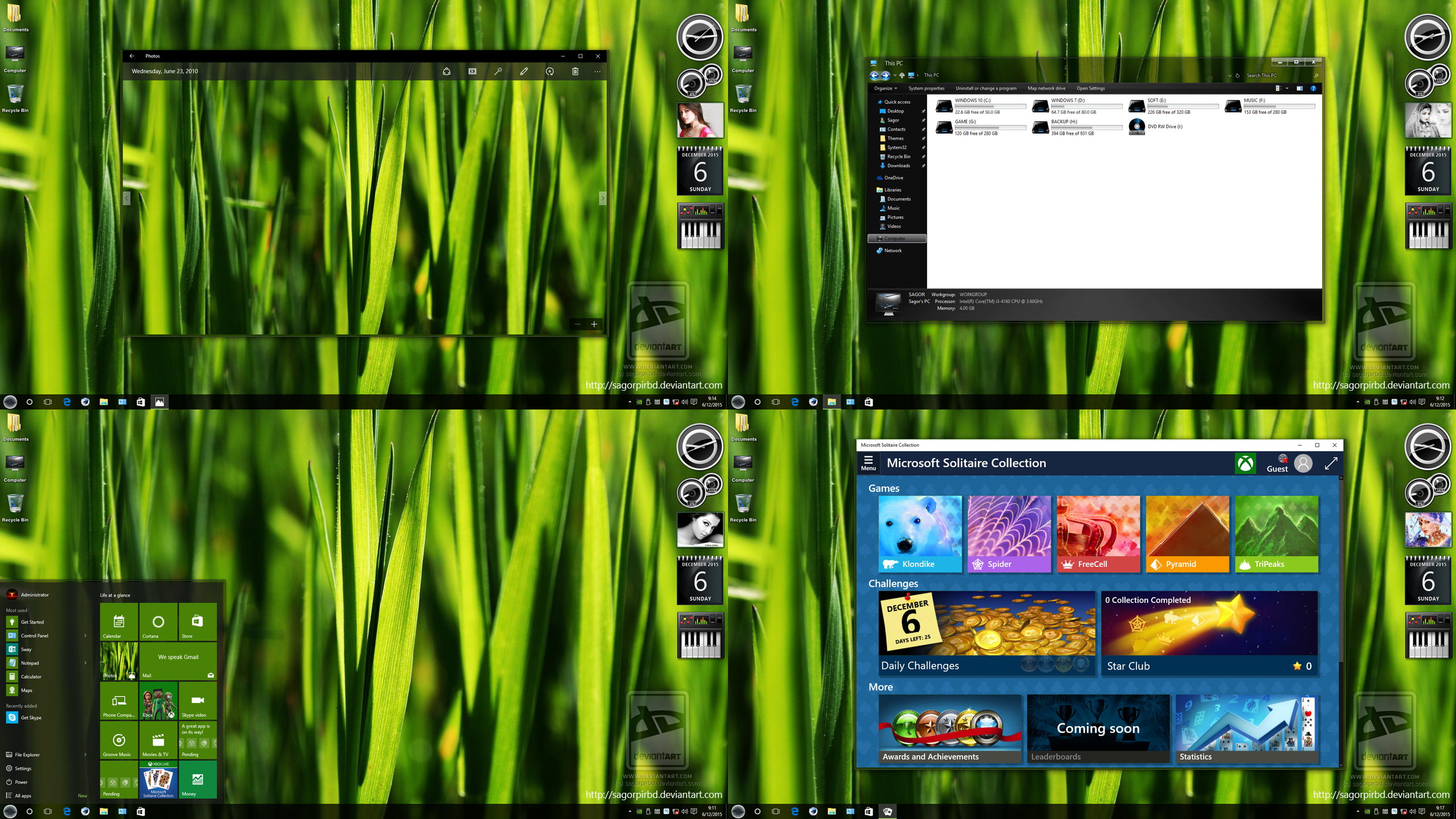The width and height of the screenshot is (1456, 819).
Task: Click Open Settings in Explorer command bar
Action: point(1090,88)
